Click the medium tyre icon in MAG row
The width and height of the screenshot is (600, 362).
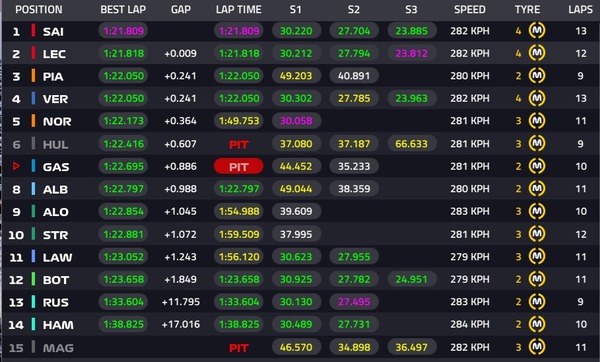(x=537, y=347)
